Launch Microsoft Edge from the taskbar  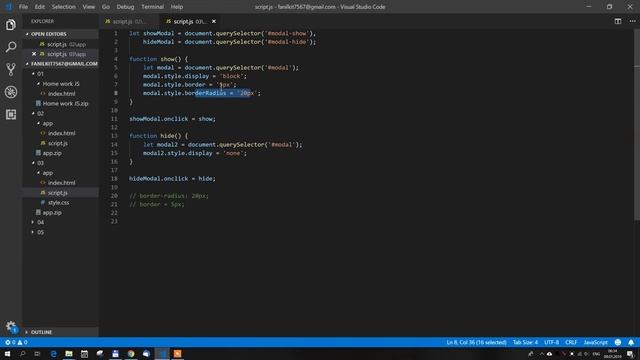(53, 353)
